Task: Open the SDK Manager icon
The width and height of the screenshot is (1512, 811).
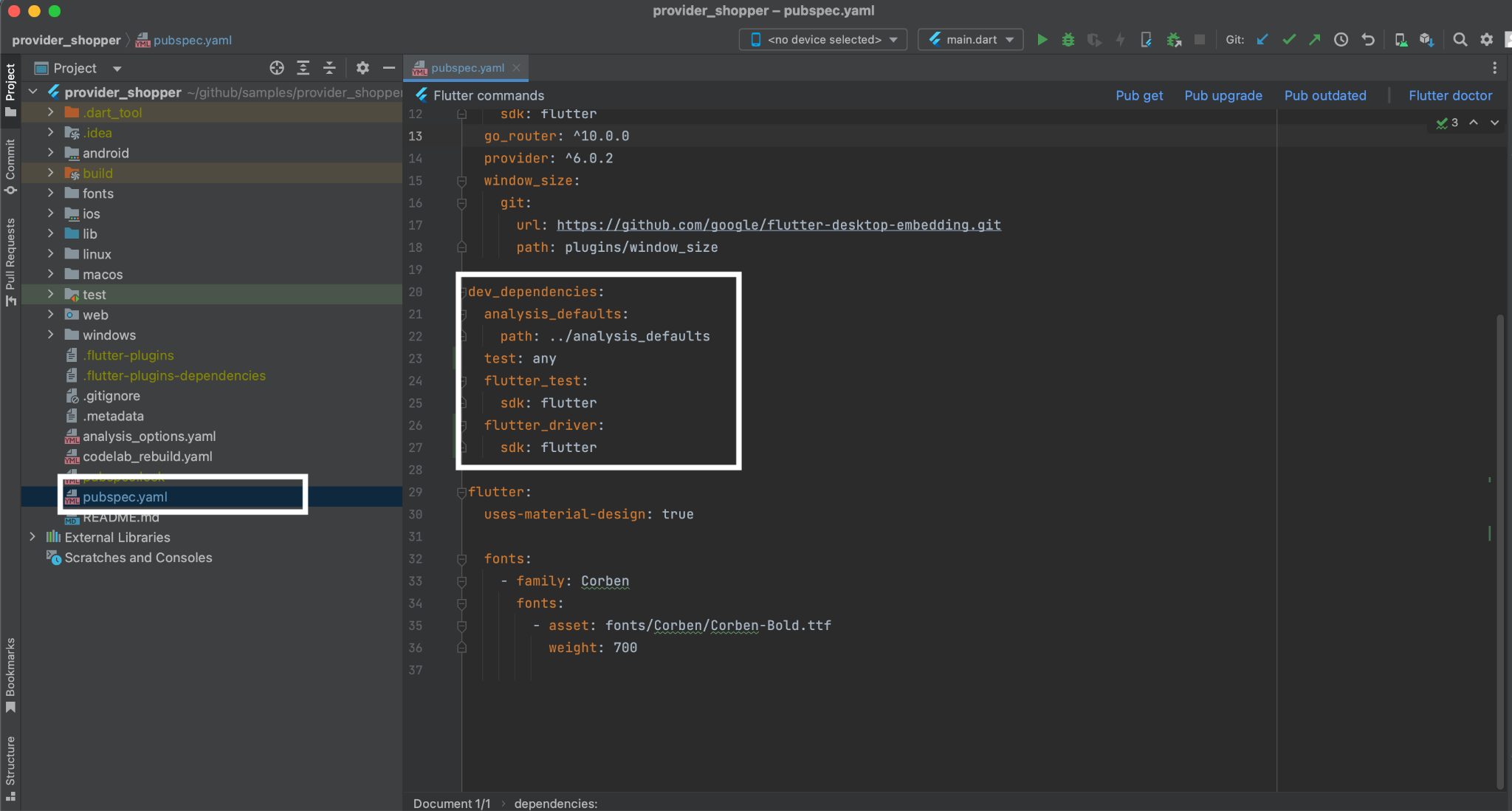Action: tap(1426, 40)
